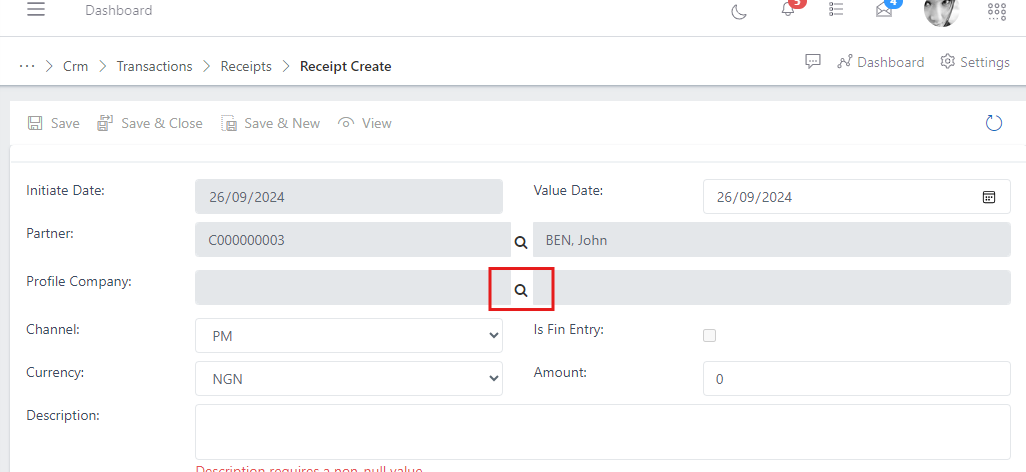Open notifications bell icon

788,10
